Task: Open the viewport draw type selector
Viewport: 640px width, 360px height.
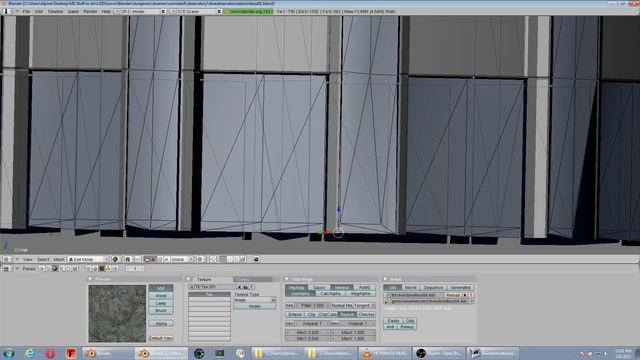Action: [x=115, y=259]
